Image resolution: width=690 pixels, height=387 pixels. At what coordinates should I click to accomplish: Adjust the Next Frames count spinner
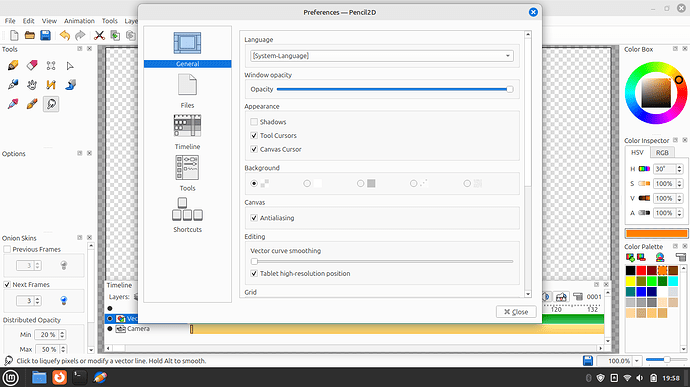(37, 301)
